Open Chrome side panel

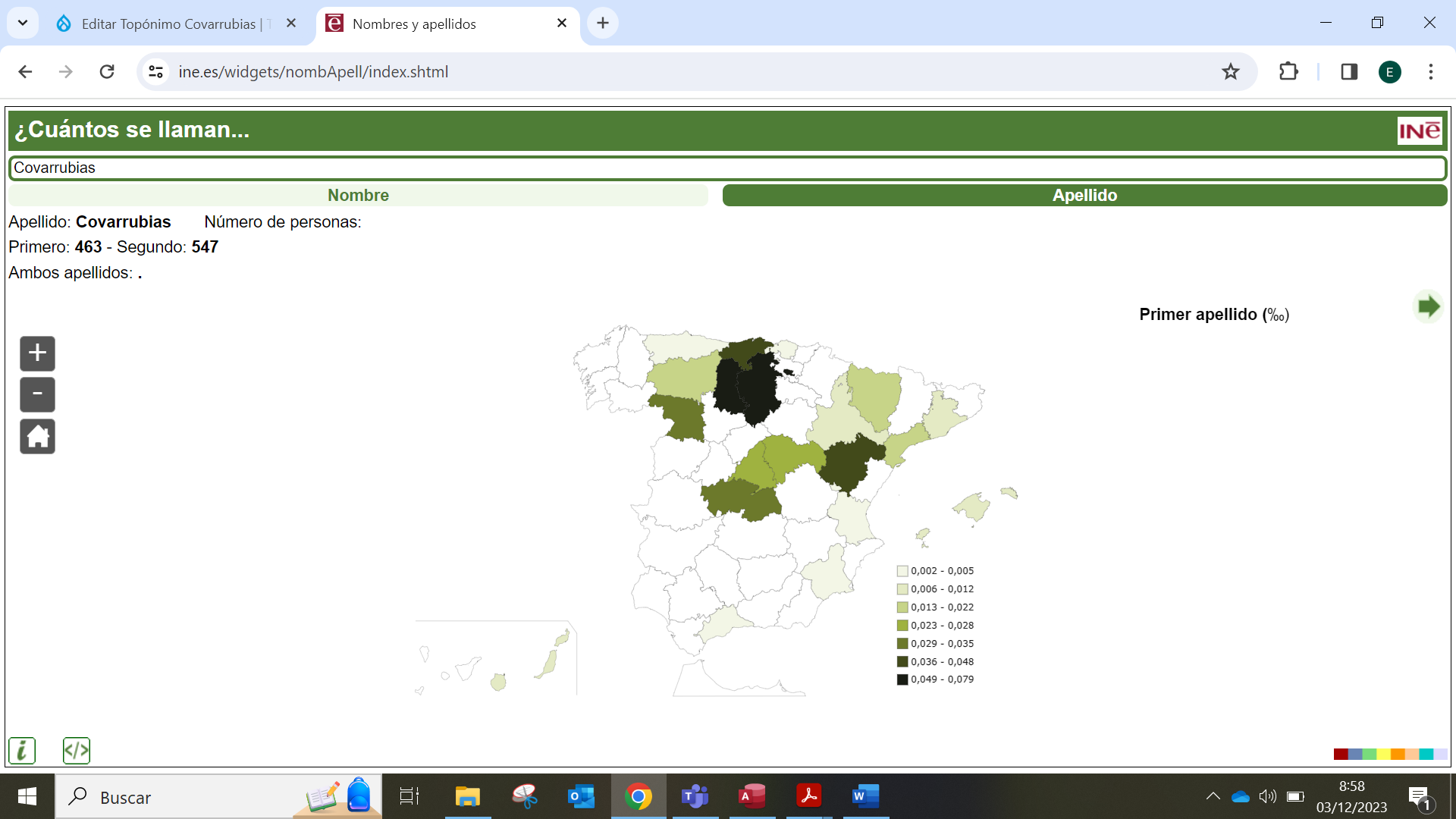tap(1349, 72)
